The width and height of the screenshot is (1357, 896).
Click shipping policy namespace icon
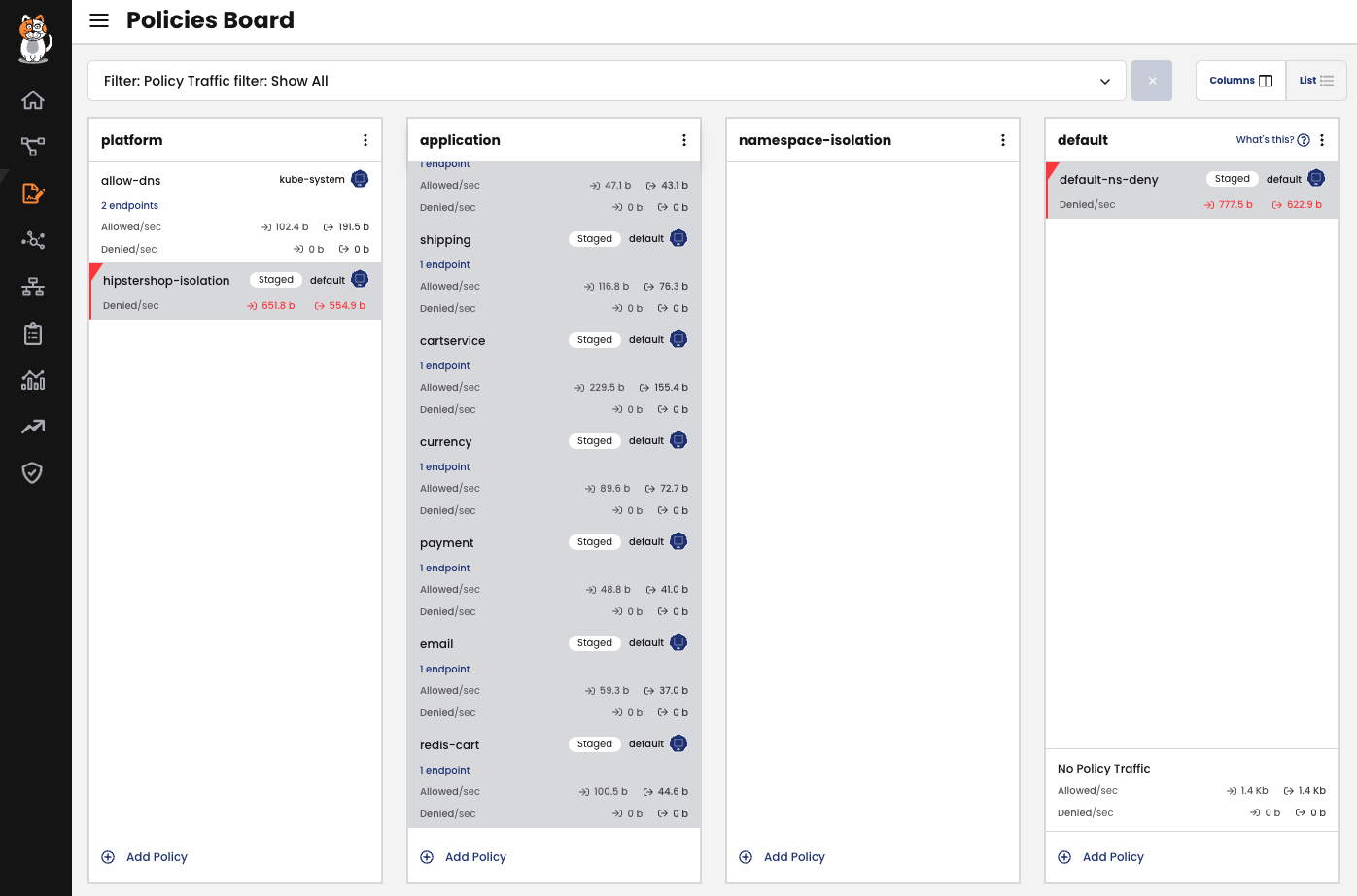[678, 238]
